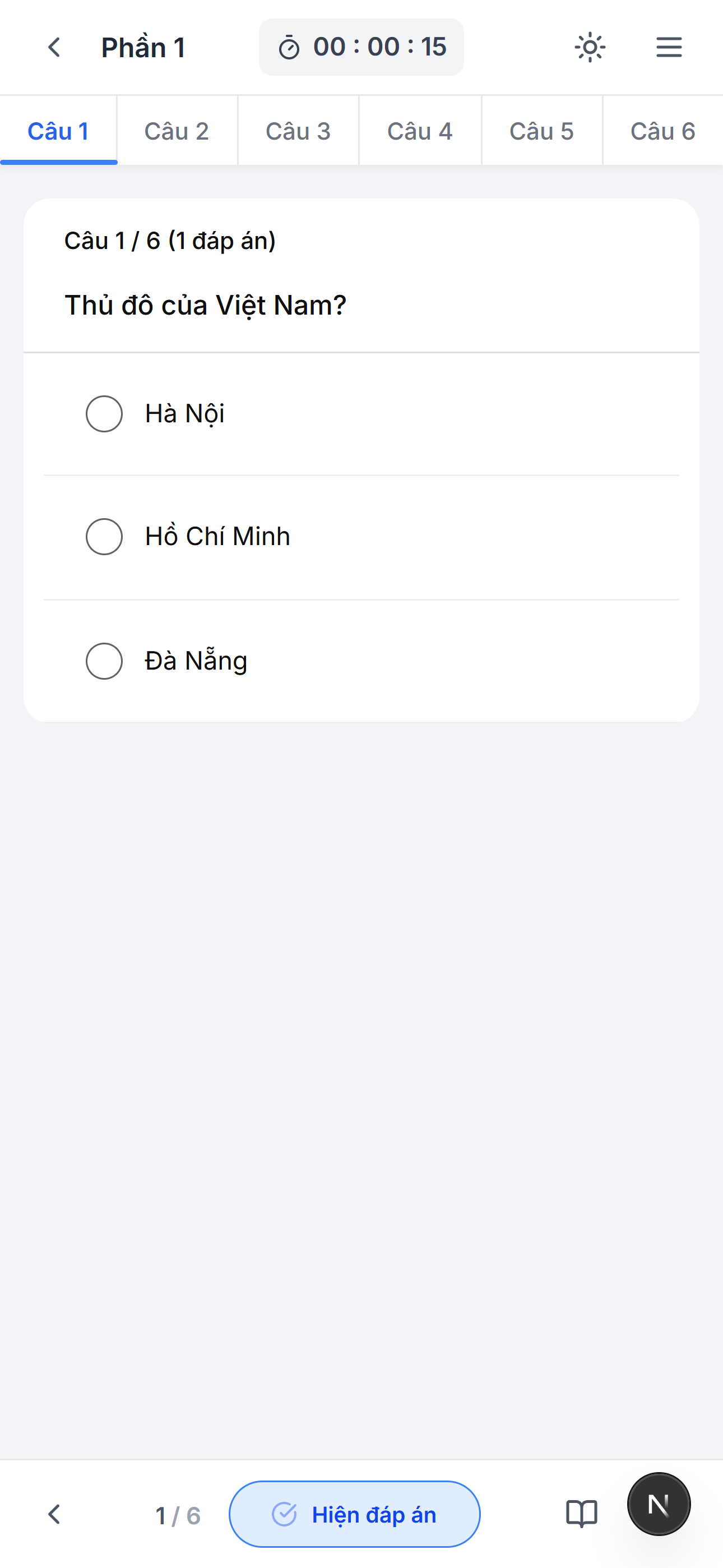723x1568 pixels.
Task: Go to the Câu 6 tab
Action: click(x=662, y=131)
